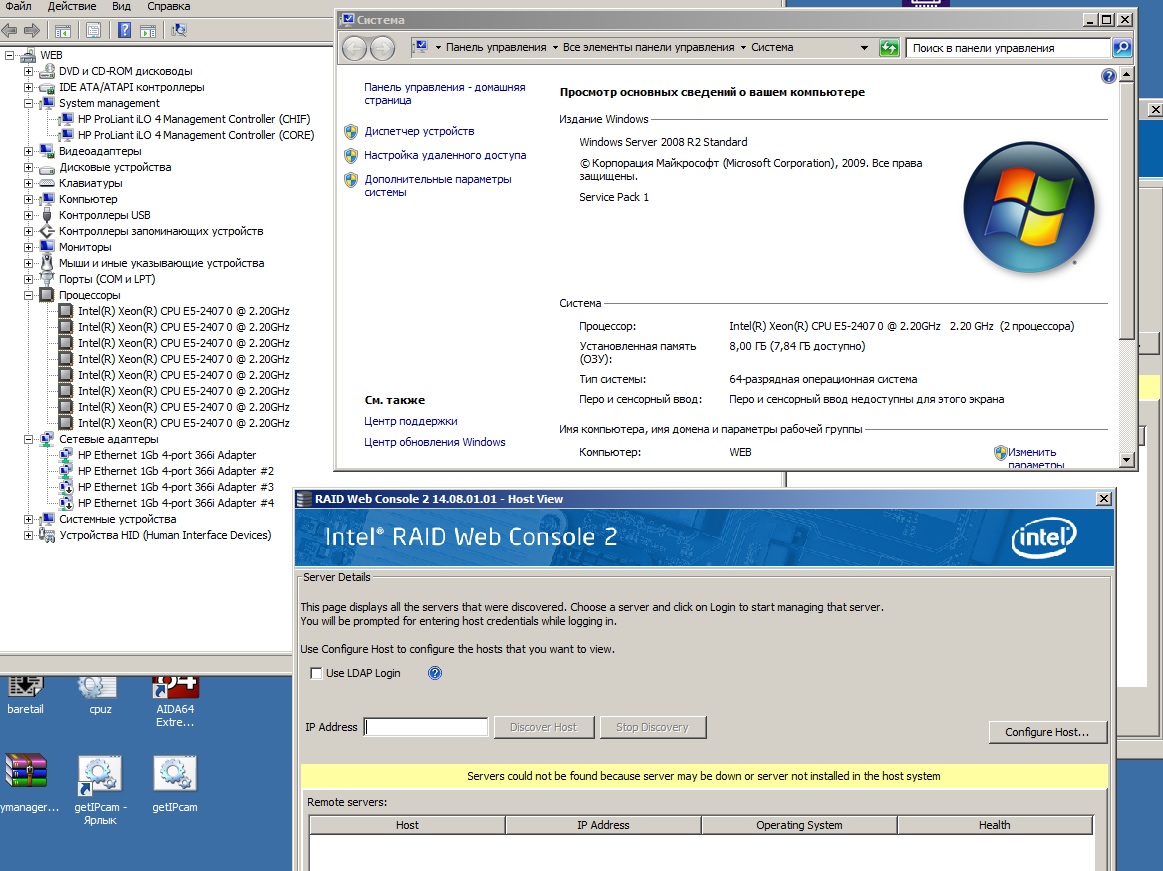This screenshot has width=1163, height=871.
Task: Open the Действие menu
Action: coord(71,6)
